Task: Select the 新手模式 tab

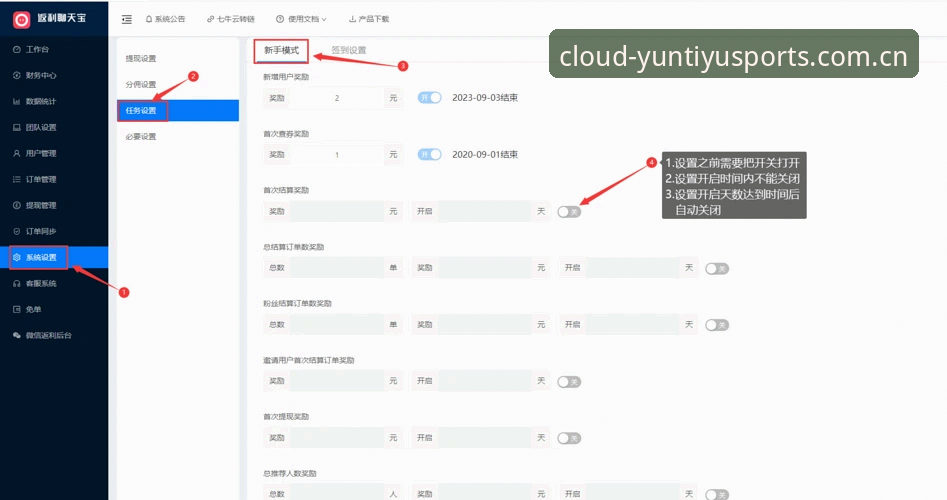Action: pos(281,50)
